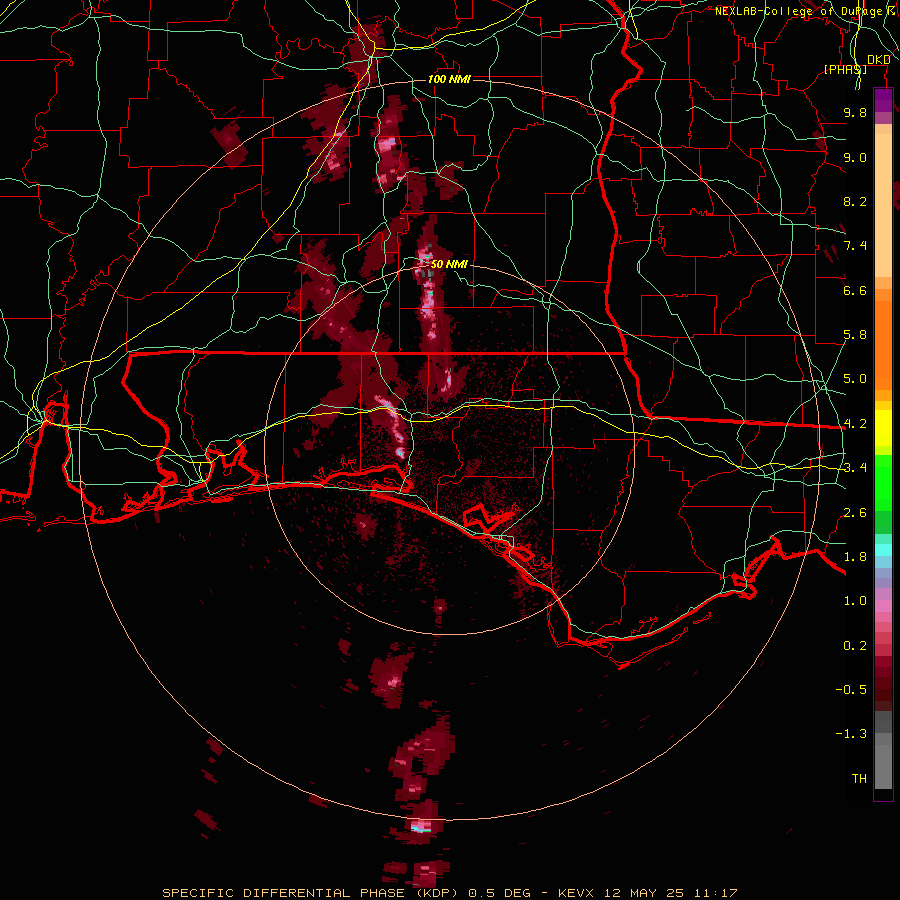Screen dimensions: 900x900
Task: Click the DKD label above the scale
Action: click(x=879, y=60)
